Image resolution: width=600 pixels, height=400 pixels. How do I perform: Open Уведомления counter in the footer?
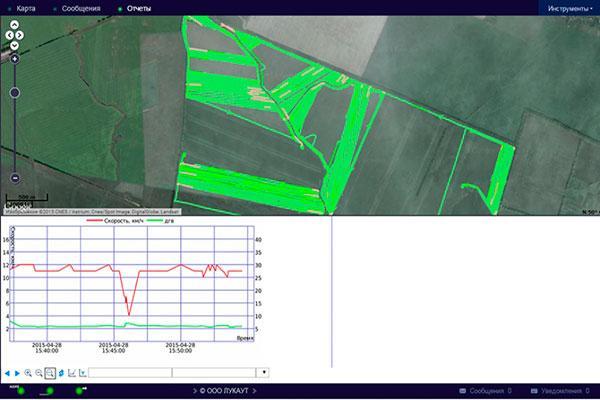click(560, 391)
